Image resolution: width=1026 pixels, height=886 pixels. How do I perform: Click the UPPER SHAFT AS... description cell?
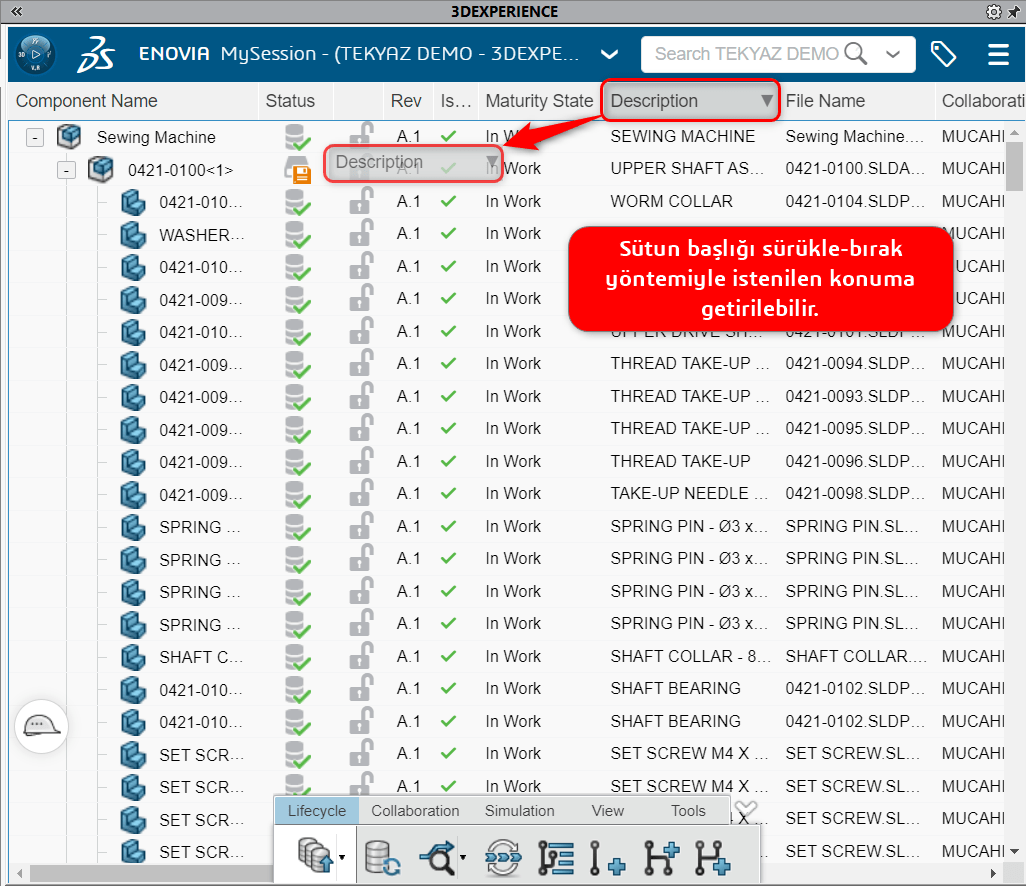pyautogui.click(x=687, y=168)
